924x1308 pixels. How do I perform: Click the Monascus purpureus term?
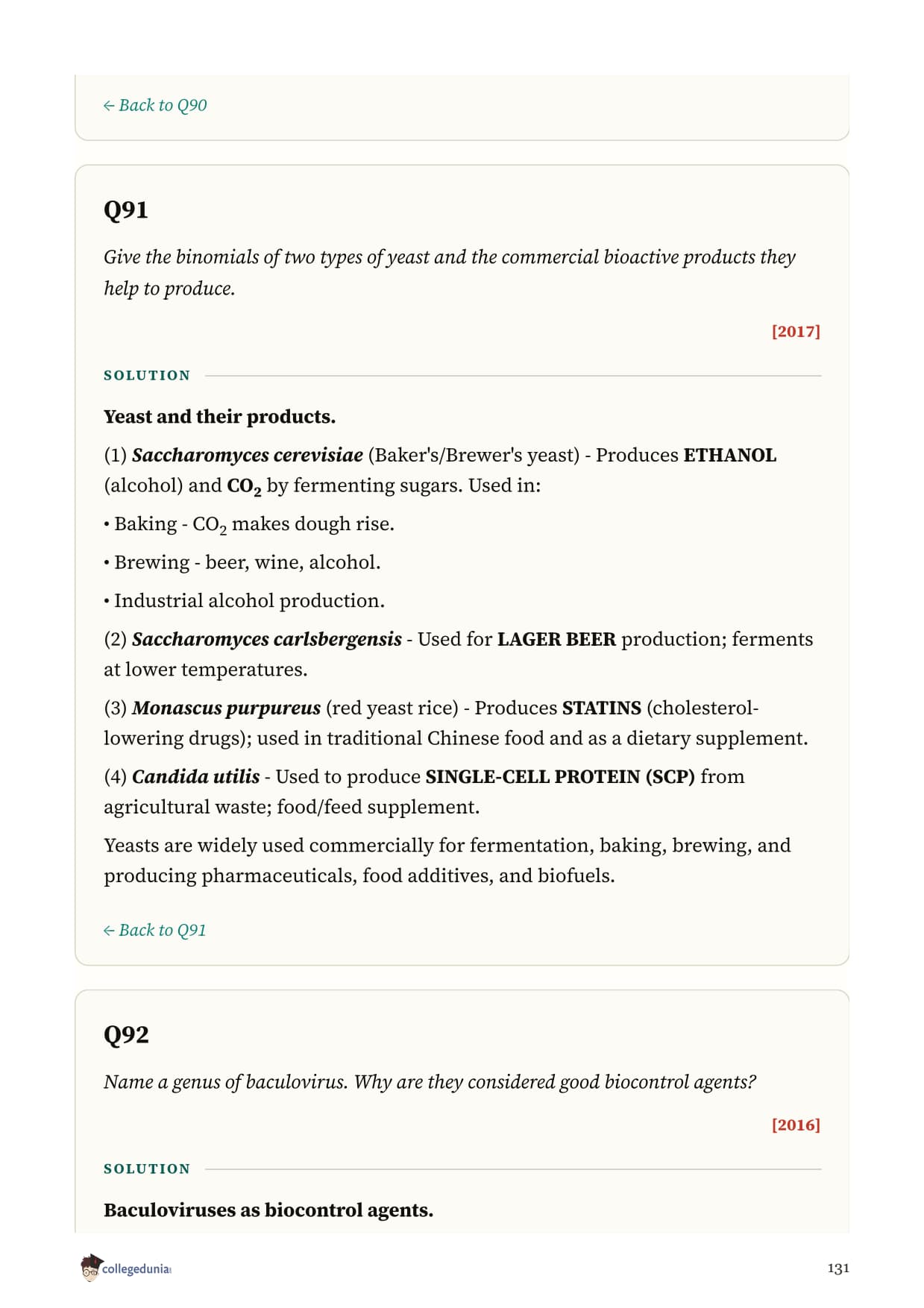(226, 708)
